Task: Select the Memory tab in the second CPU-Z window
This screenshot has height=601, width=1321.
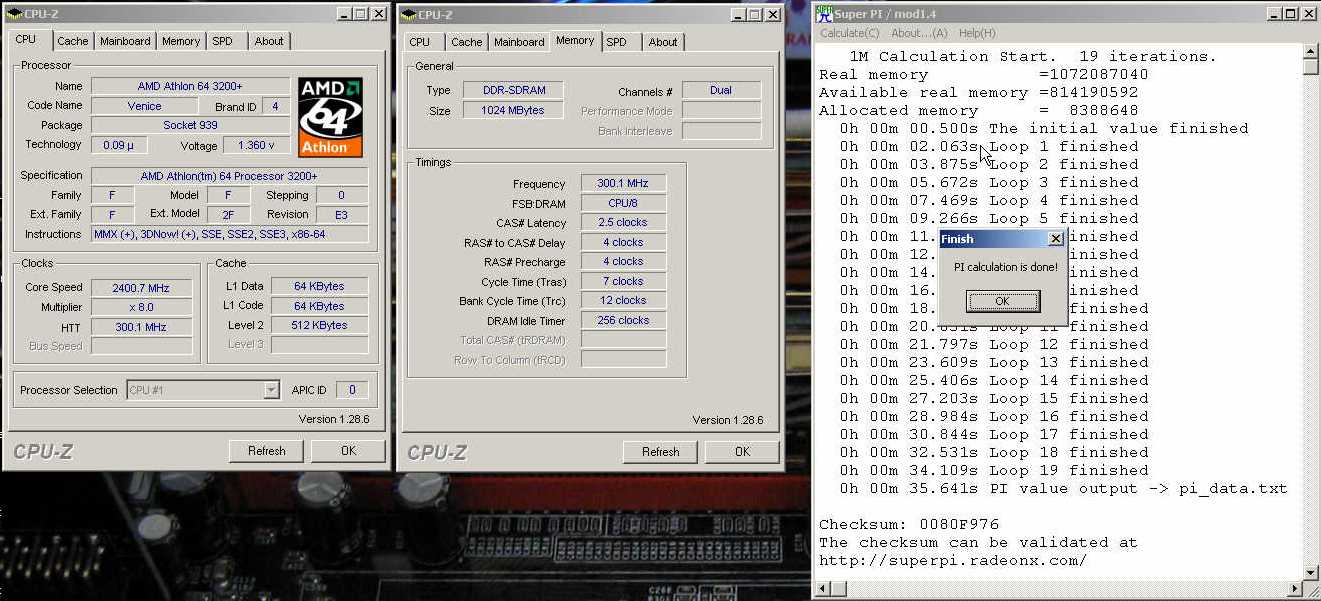Action: [x=575, y=41]
